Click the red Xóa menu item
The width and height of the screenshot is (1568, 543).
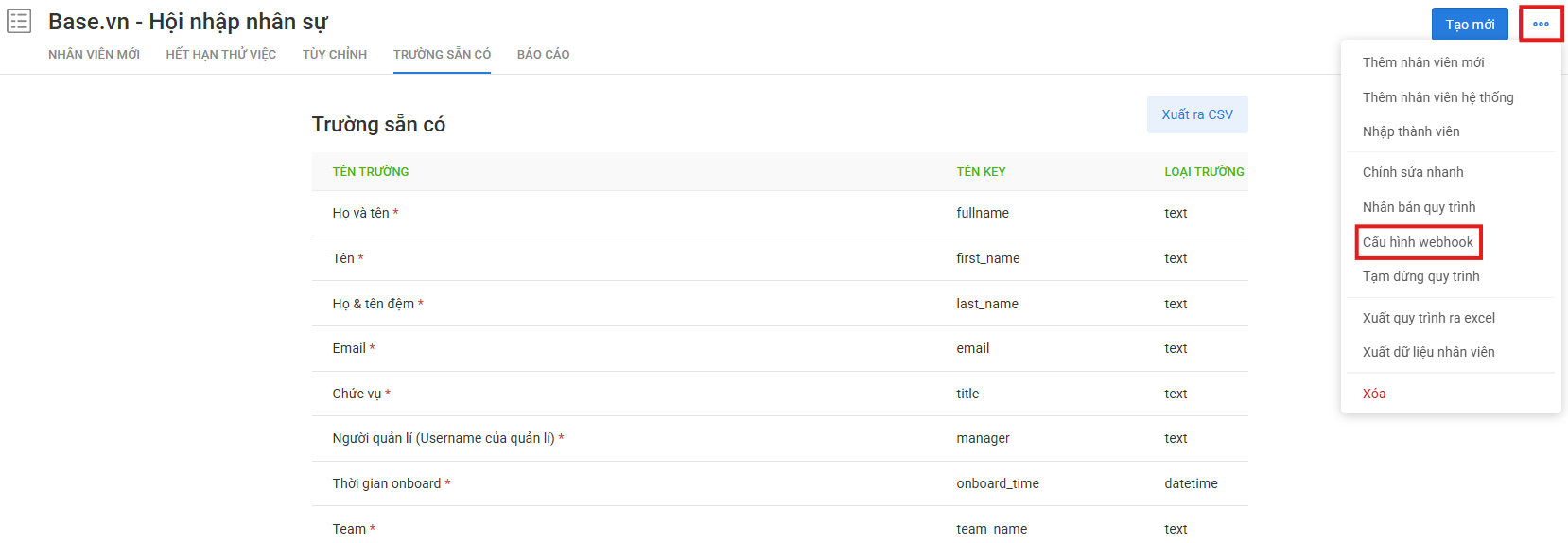coord(1374,394)
